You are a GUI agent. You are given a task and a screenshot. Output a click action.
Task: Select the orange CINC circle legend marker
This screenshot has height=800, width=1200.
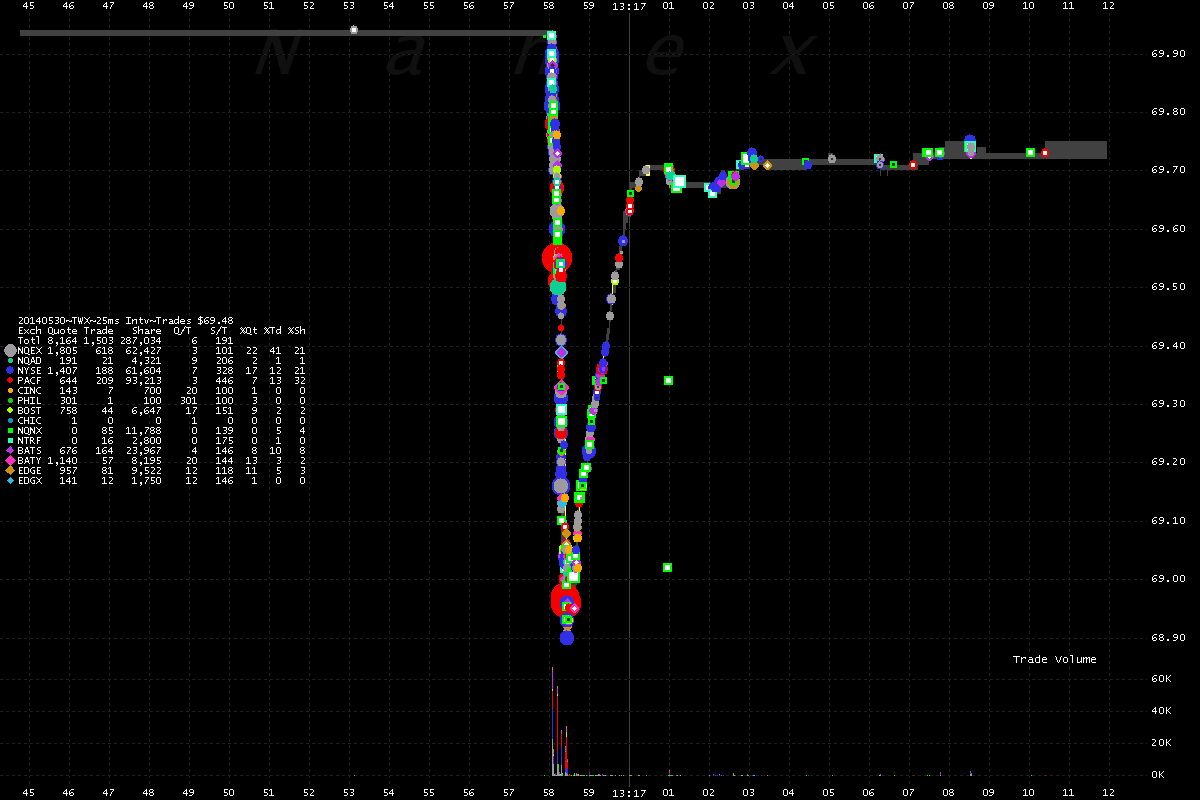coord(10,391)
